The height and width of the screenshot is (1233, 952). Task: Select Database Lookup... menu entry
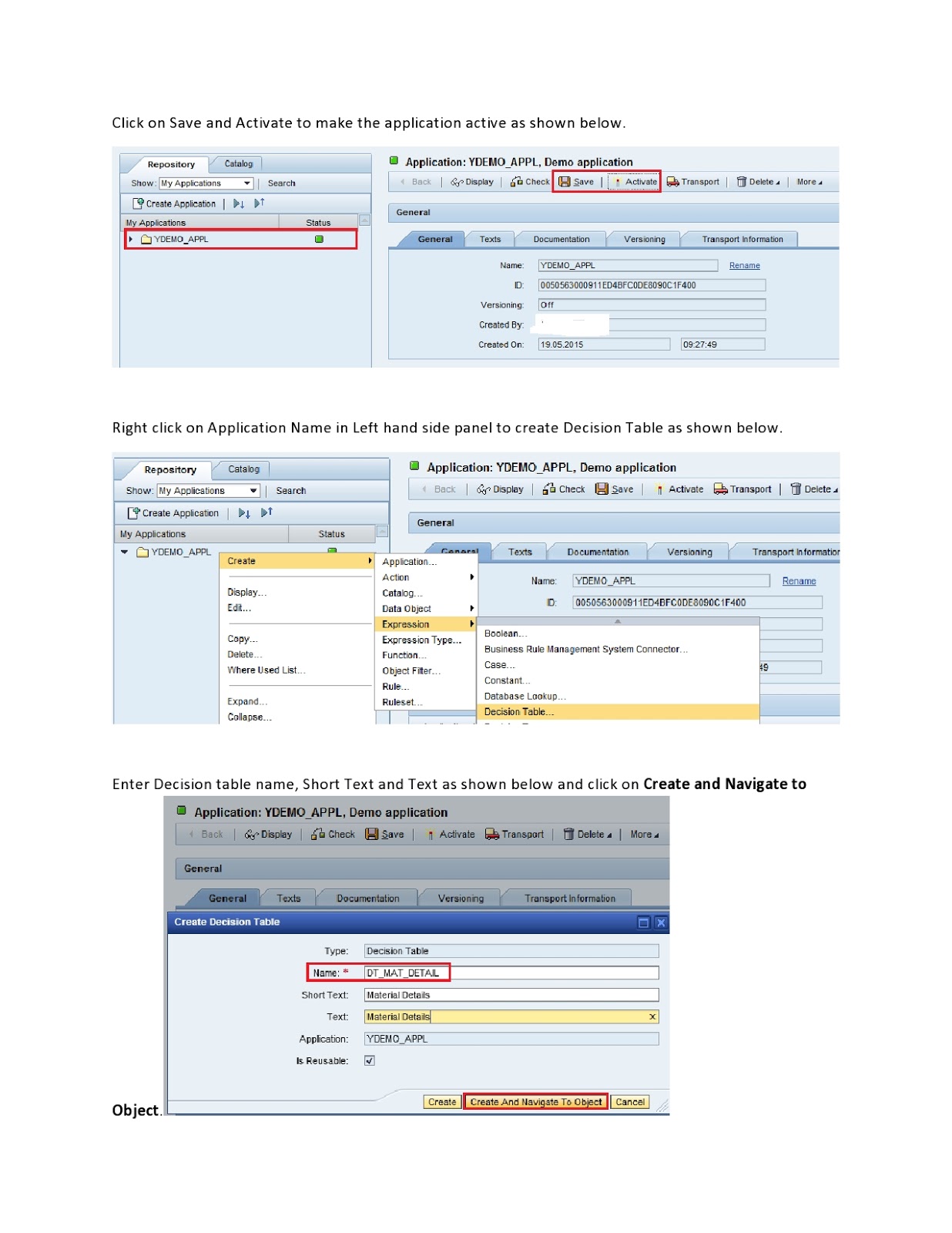click(525, 696)
